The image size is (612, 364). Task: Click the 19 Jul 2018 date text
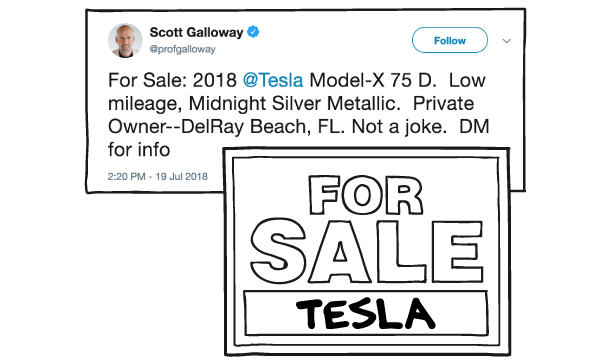pyautogui.click(x=181, y=176)
